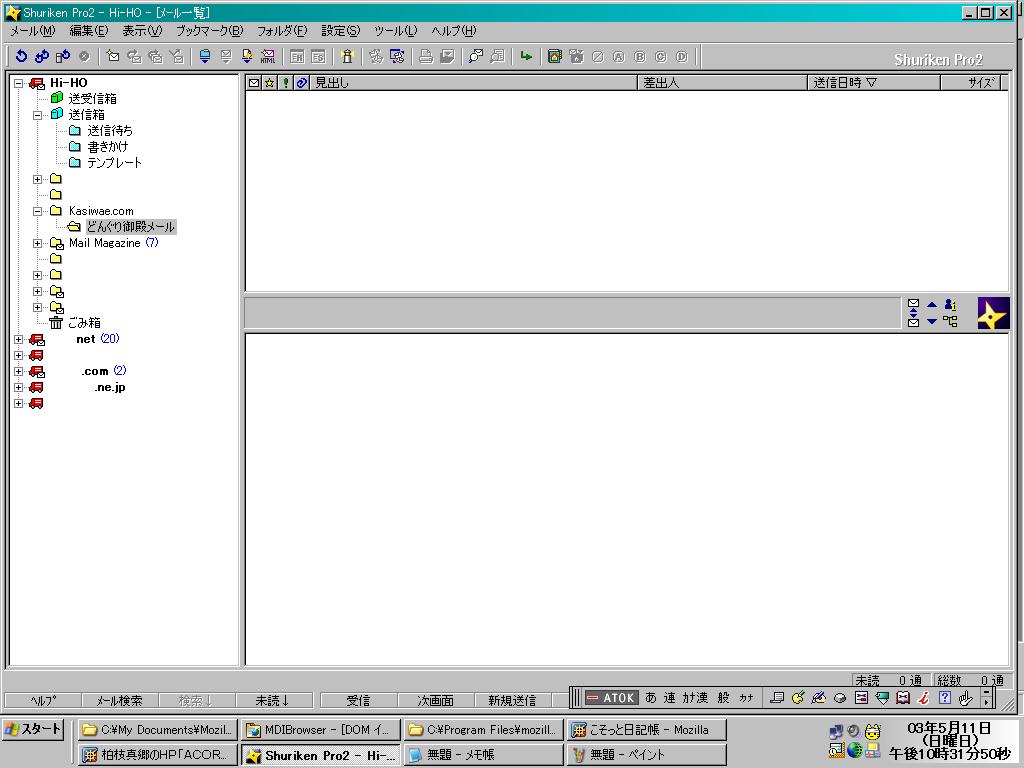Switch to 無題 - メモ帳 taskbar window
Viewport: 1024px width, 768px height.
483,754
